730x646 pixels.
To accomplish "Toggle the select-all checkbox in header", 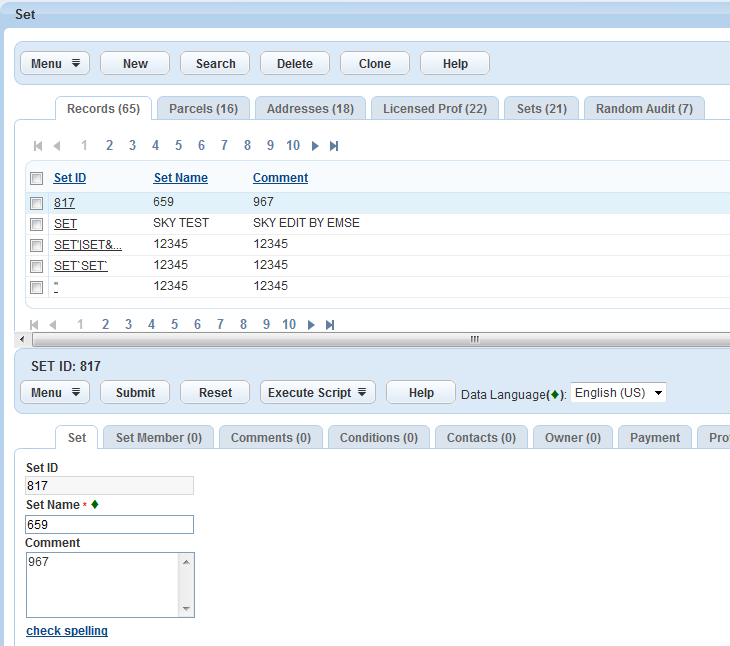I will tap(37, 179).
